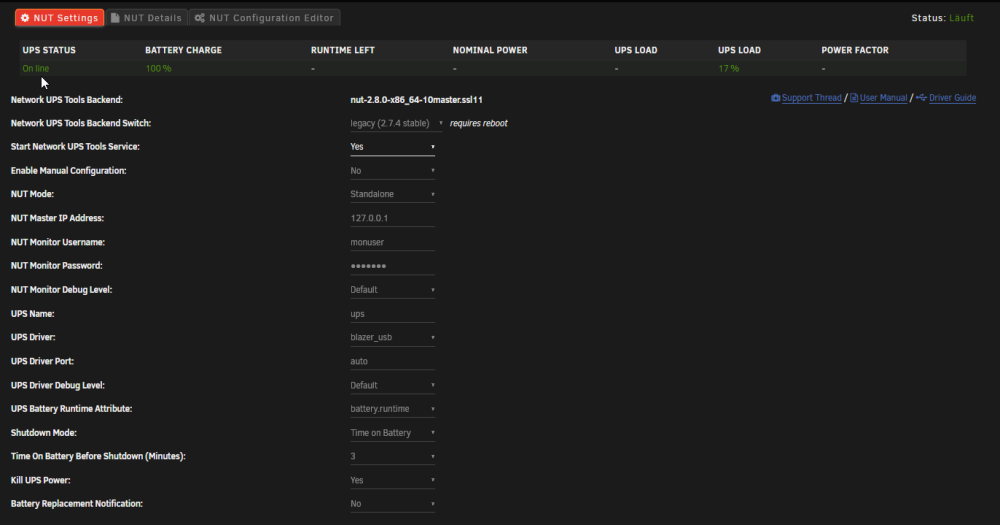Click the backend version nut-2.8.0-x86_64-10master.ssl11
Screen dimensions: 1000x525
coord(416,100)
